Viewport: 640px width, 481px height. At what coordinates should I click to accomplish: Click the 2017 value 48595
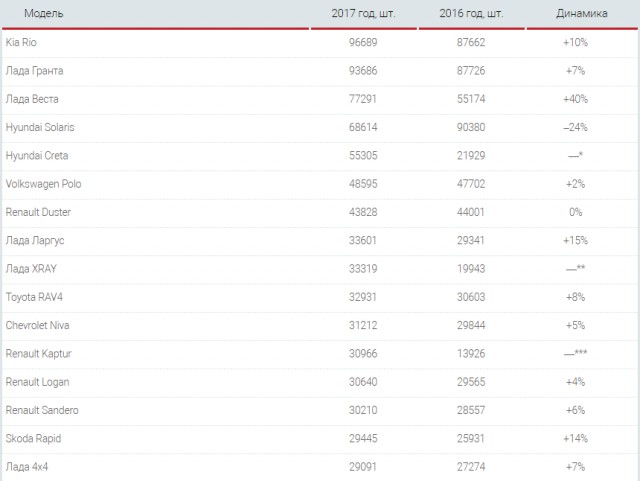tap(363, 184)
